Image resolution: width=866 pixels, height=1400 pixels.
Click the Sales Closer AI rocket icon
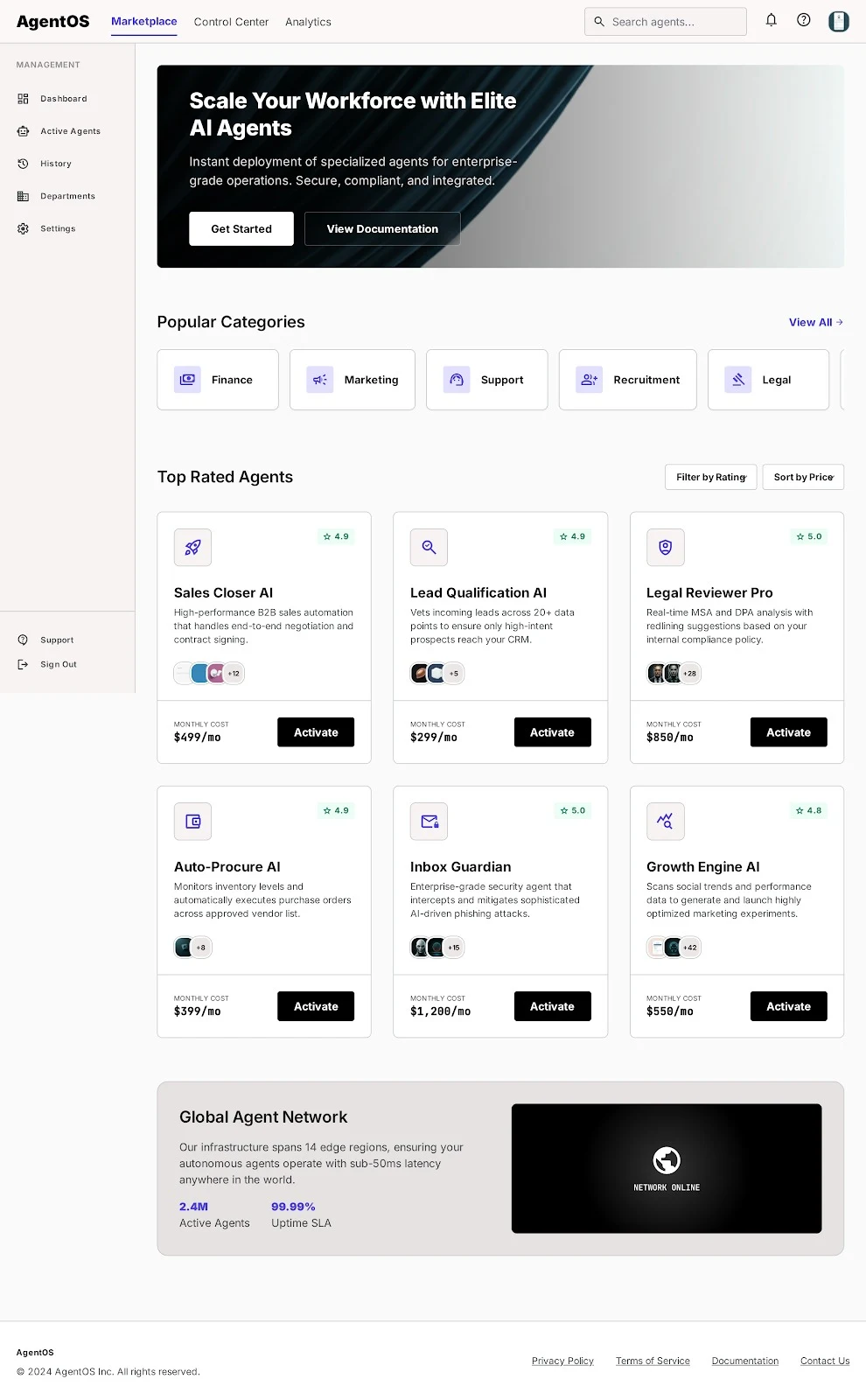(x=192, y=548)
